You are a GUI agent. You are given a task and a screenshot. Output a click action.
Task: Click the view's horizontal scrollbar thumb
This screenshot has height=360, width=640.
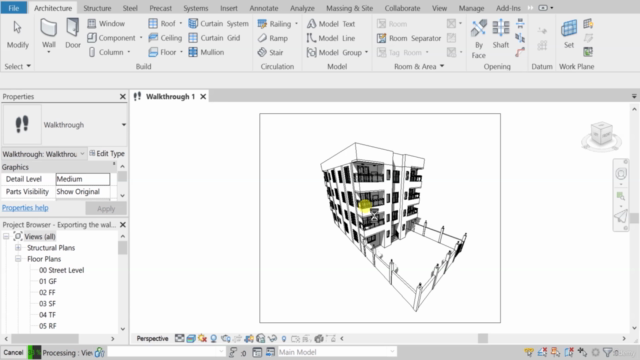[483, 338]
